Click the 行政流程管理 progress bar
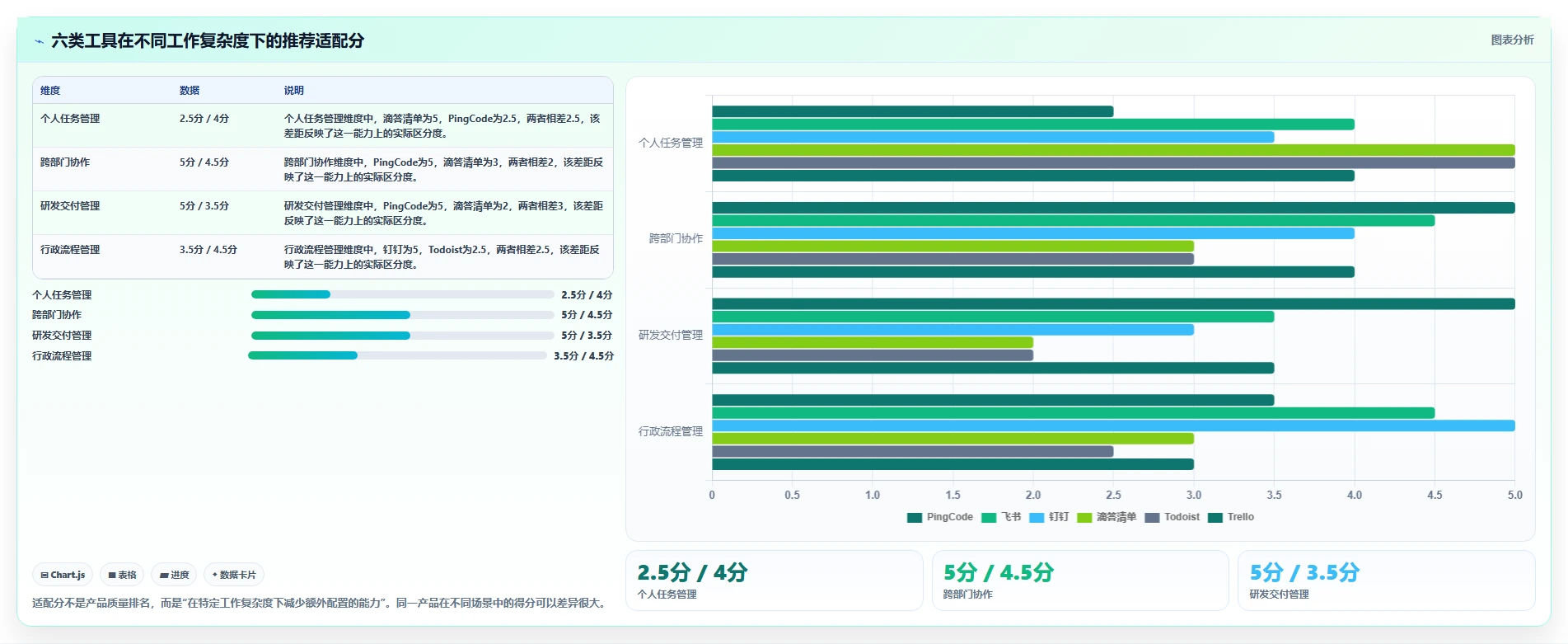This screenshot has height=644, width=1568. (x=397, y=355)
